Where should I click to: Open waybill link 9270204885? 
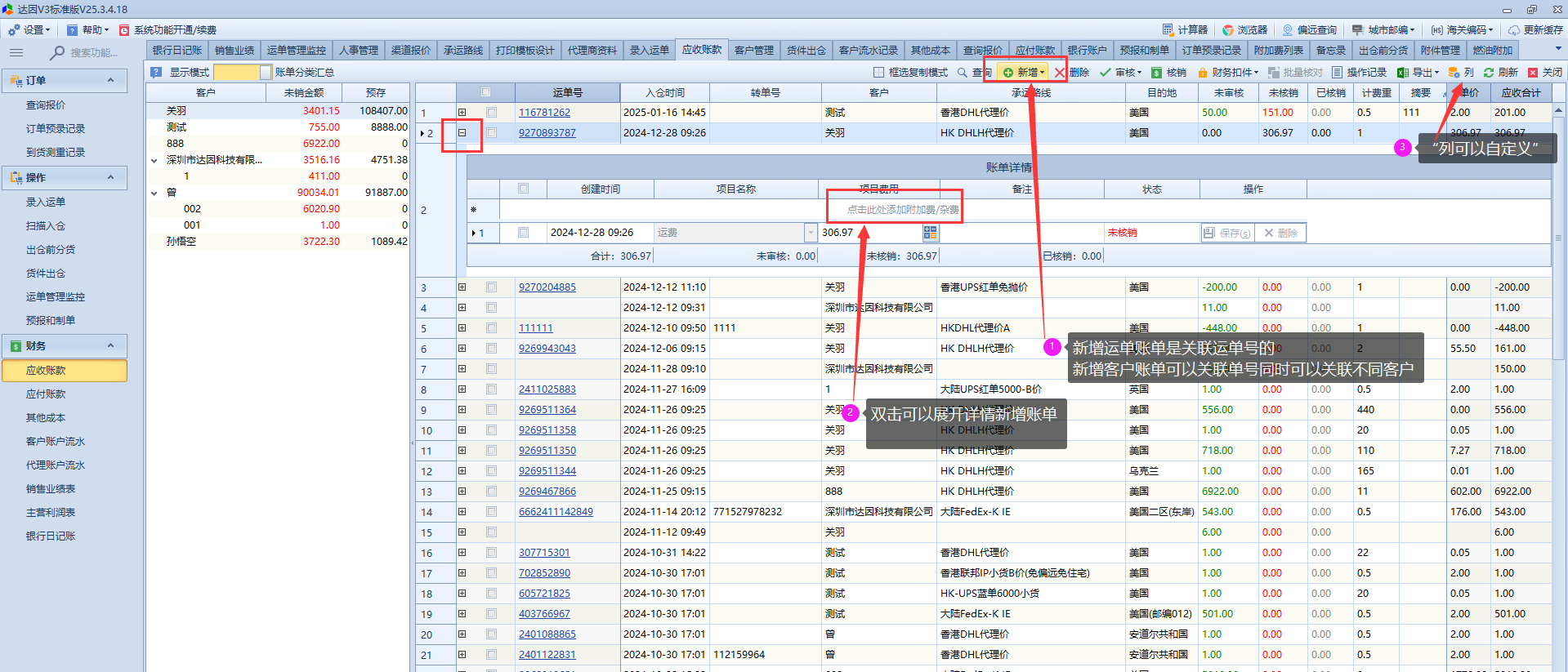tap(547, 287)
